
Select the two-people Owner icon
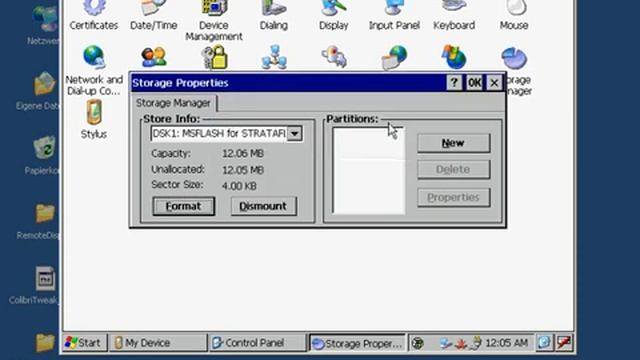pos(154,57)
